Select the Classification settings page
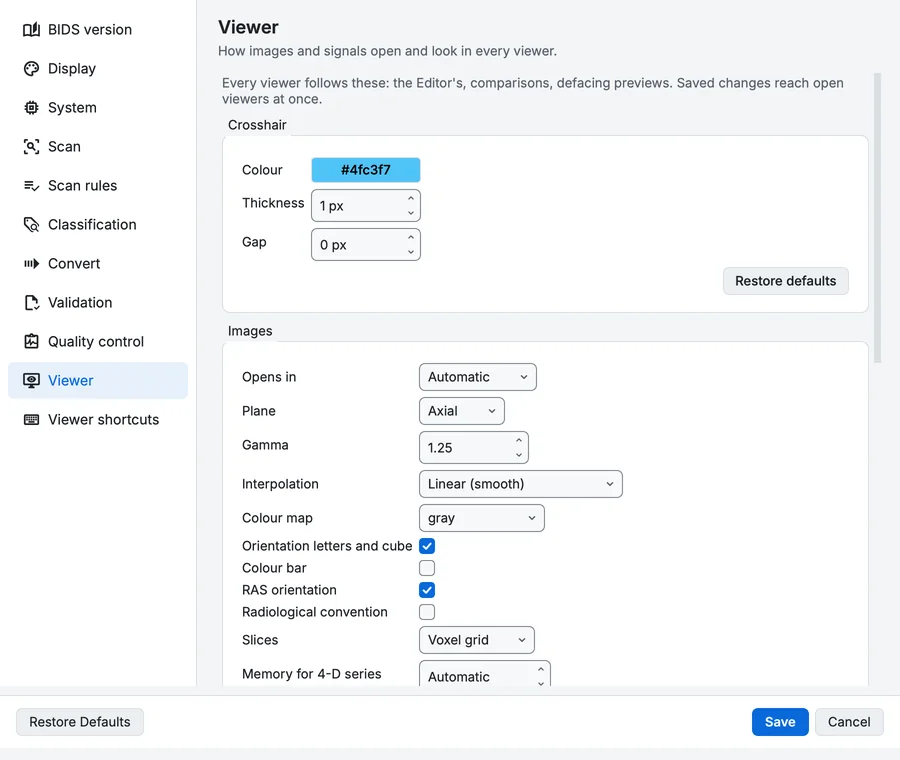 [98, 224]
